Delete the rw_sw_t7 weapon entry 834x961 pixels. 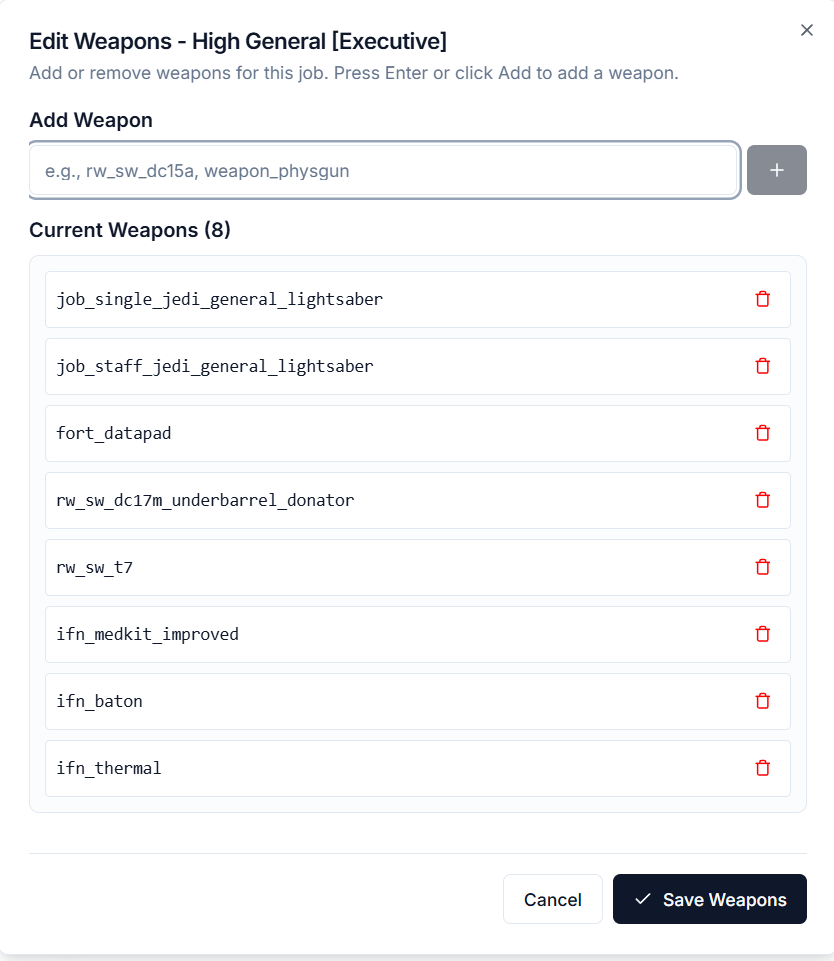coord(763,567)
